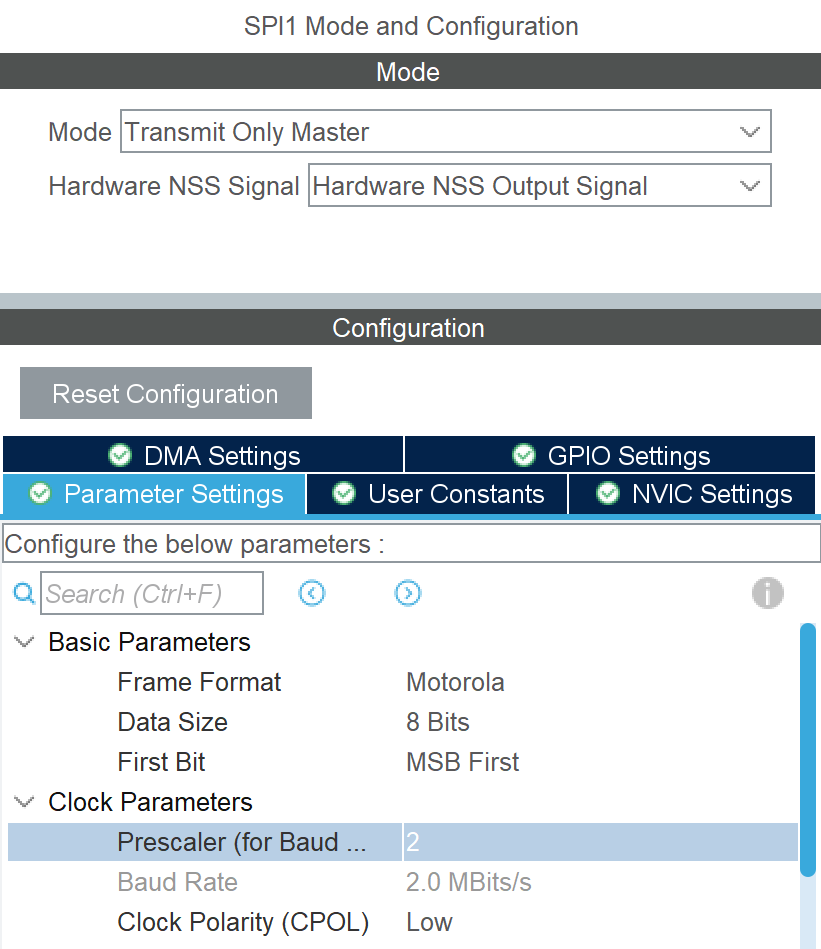This screenshot has height=949, width=821.
Task: Click the parameter search field
Action: click(x=152, y=593)
